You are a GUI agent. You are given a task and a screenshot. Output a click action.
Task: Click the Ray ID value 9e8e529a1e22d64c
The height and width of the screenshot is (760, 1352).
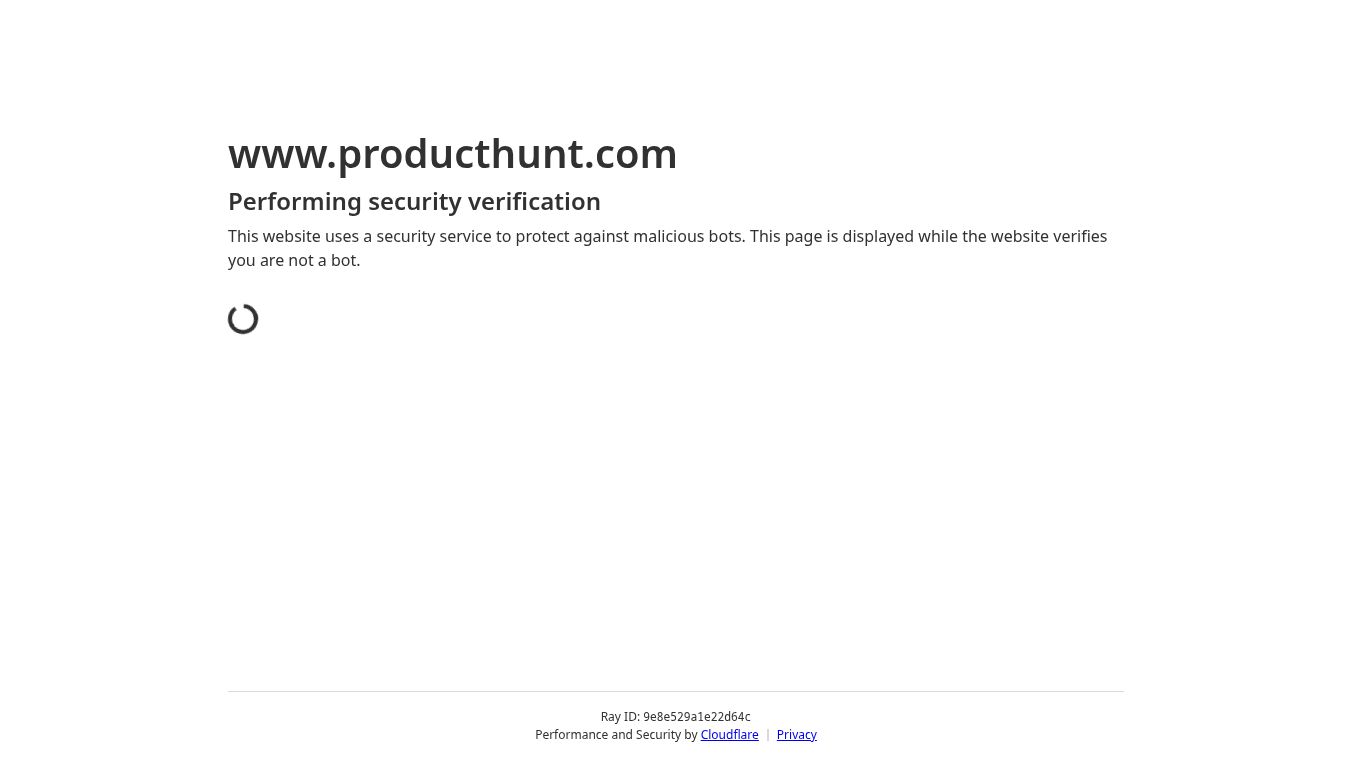click(x=697, y=717)
